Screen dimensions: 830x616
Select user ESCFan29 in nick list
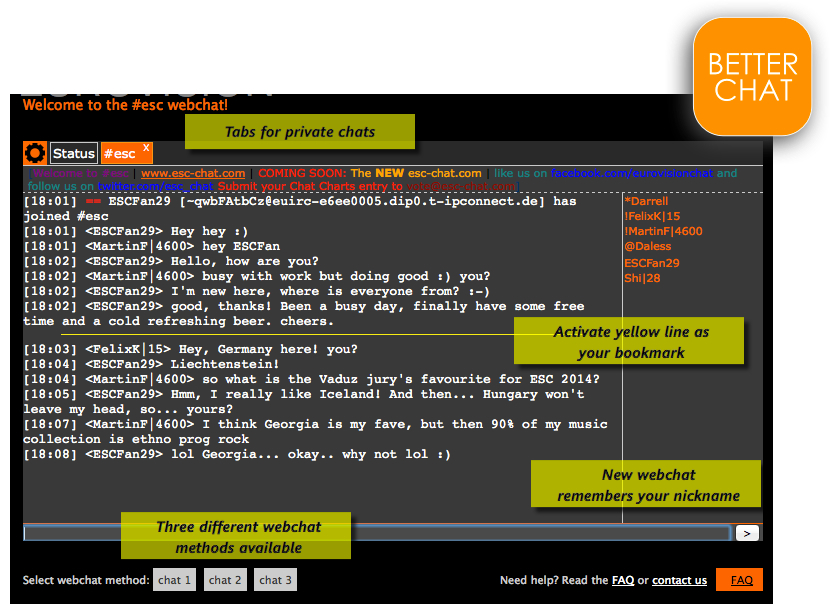(x=652, y=263)
